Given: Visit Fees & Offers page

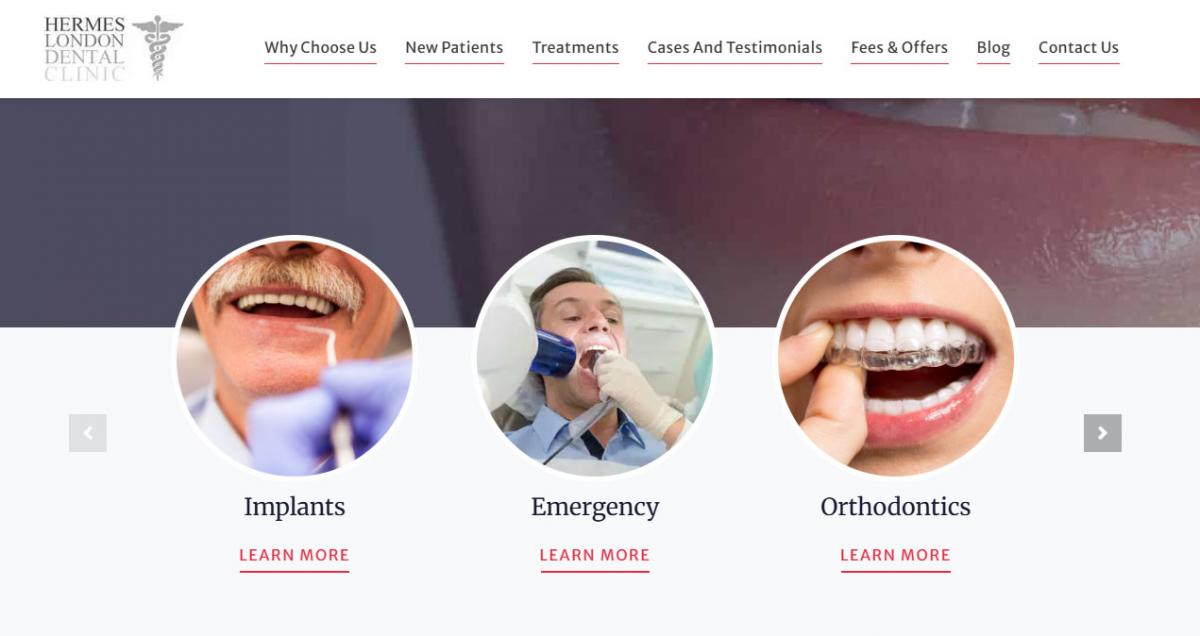Looking at the screenshot, I should pos(899,48).
